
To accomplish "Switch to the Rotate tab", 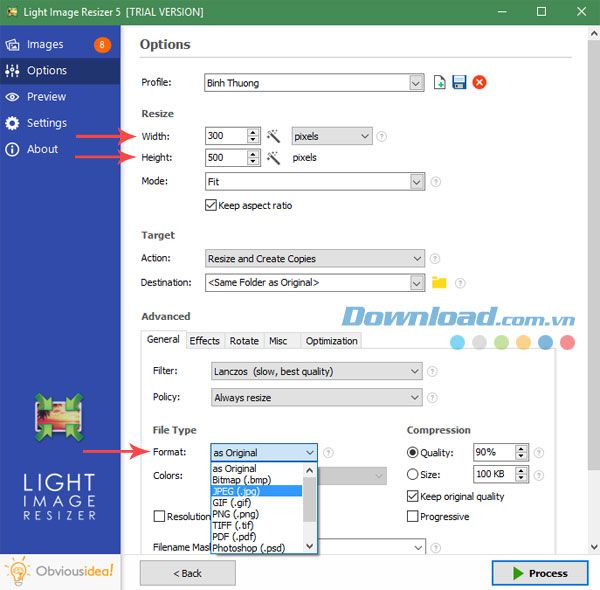I will [244, 341].
